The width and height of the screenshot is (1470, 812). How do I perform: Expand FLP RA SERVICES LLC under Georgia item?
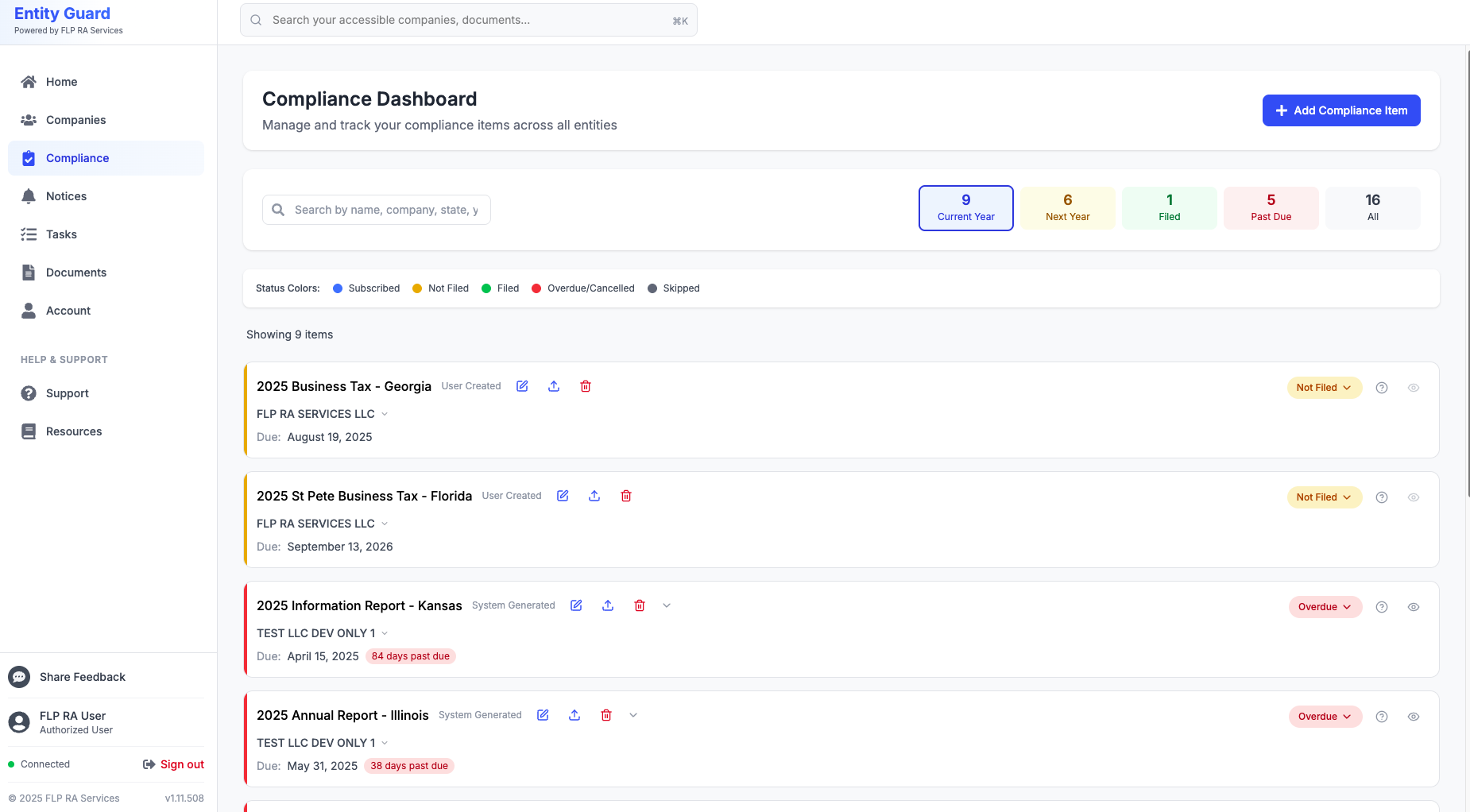(385, 414)
